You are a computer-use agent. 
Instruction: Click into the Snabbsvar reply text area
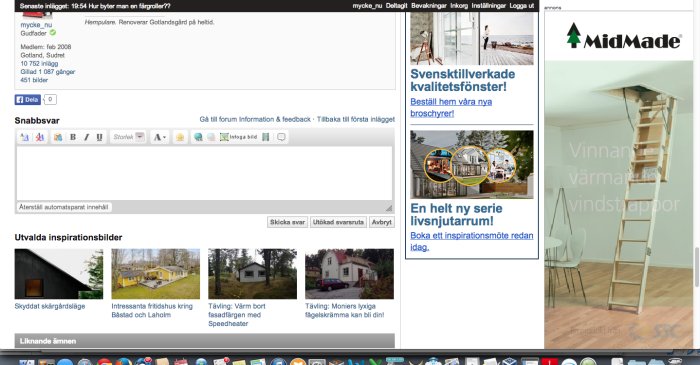point(204,173)
